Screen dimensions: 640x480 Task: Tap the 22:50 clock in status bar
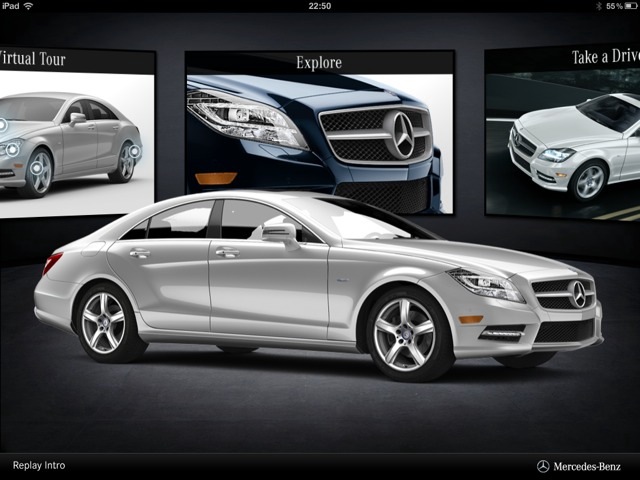[320, 6]
